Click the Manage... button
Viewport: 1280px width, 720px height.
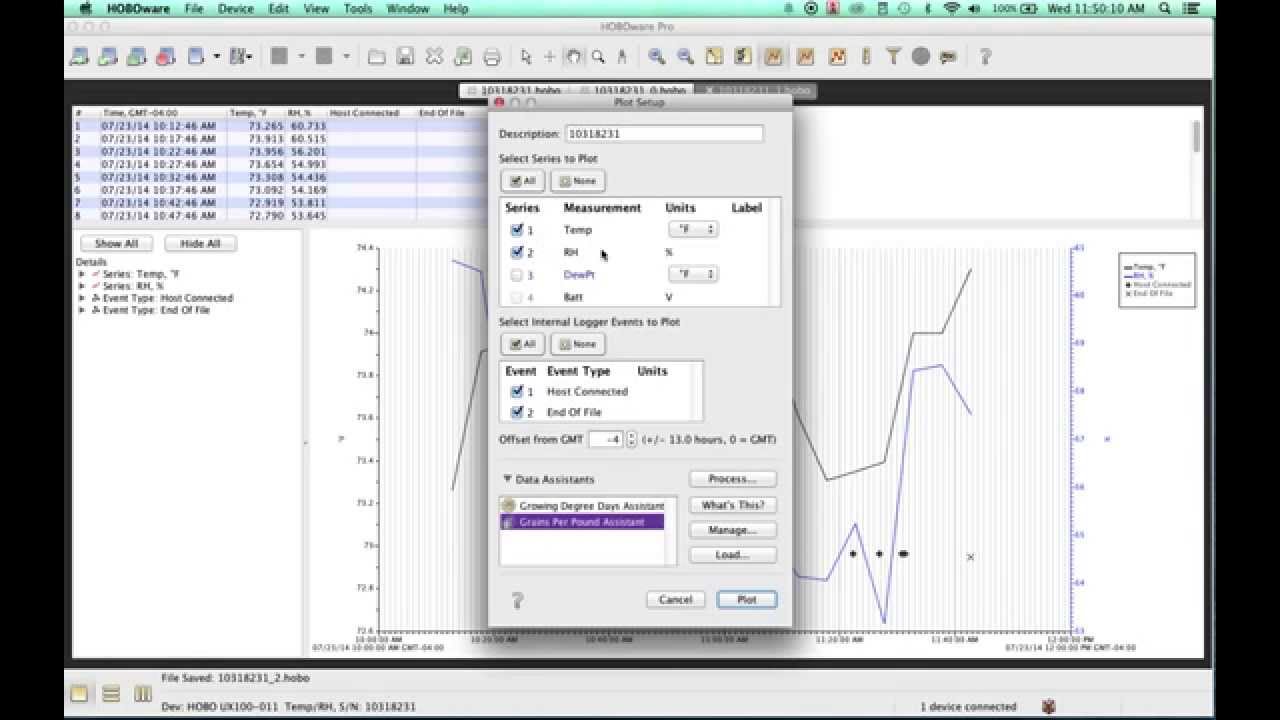733,530
